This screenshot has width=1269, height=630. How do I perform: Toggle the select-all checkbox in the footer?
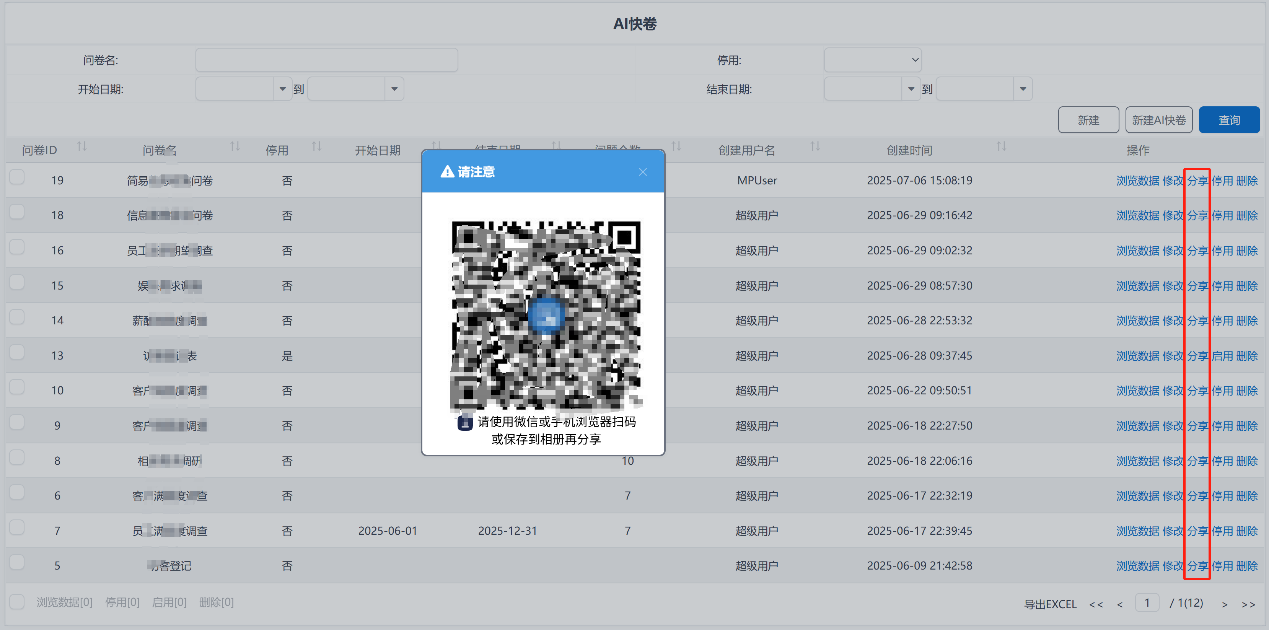17,602
